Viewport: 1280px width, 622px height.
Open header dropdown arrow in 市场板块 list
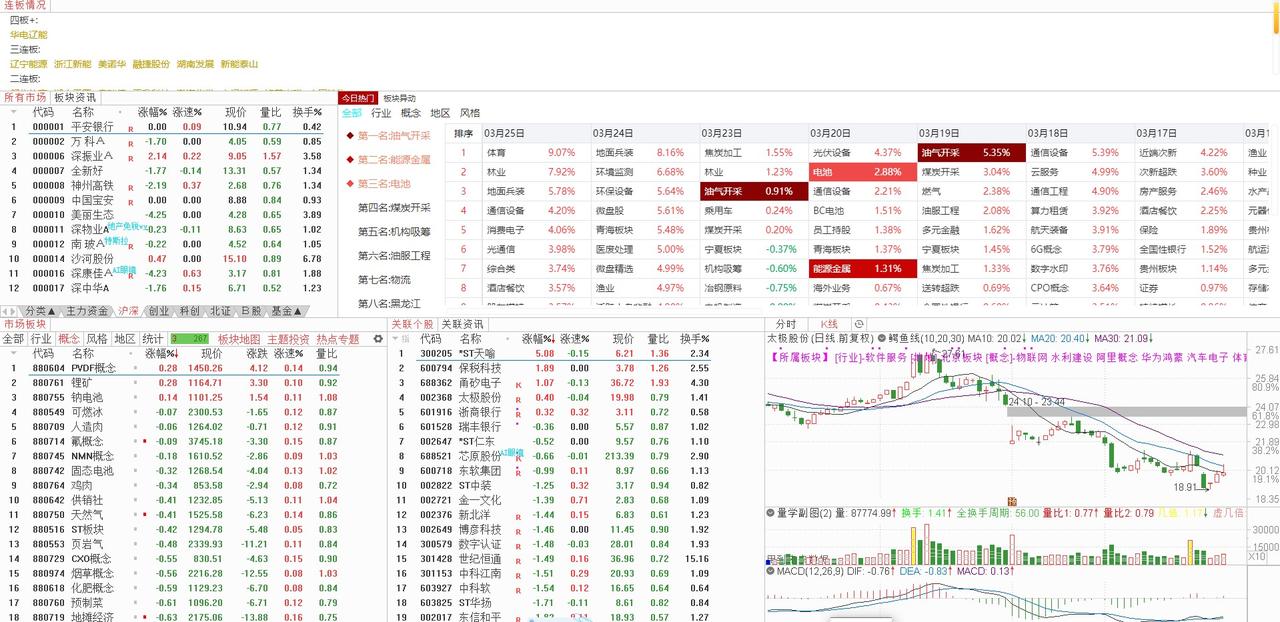12,353
